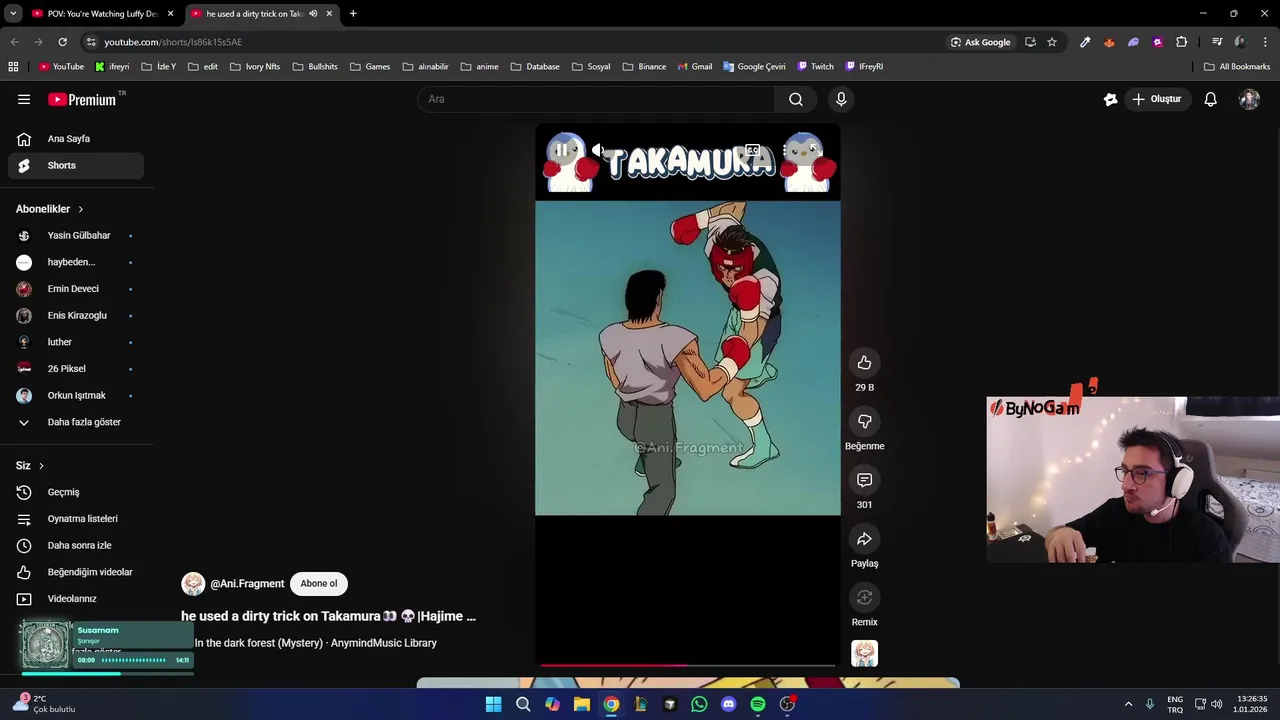Open a new browser tab
Image resolution: width=1280 pixels, height=720 pixels.
(x=353, y=14)
